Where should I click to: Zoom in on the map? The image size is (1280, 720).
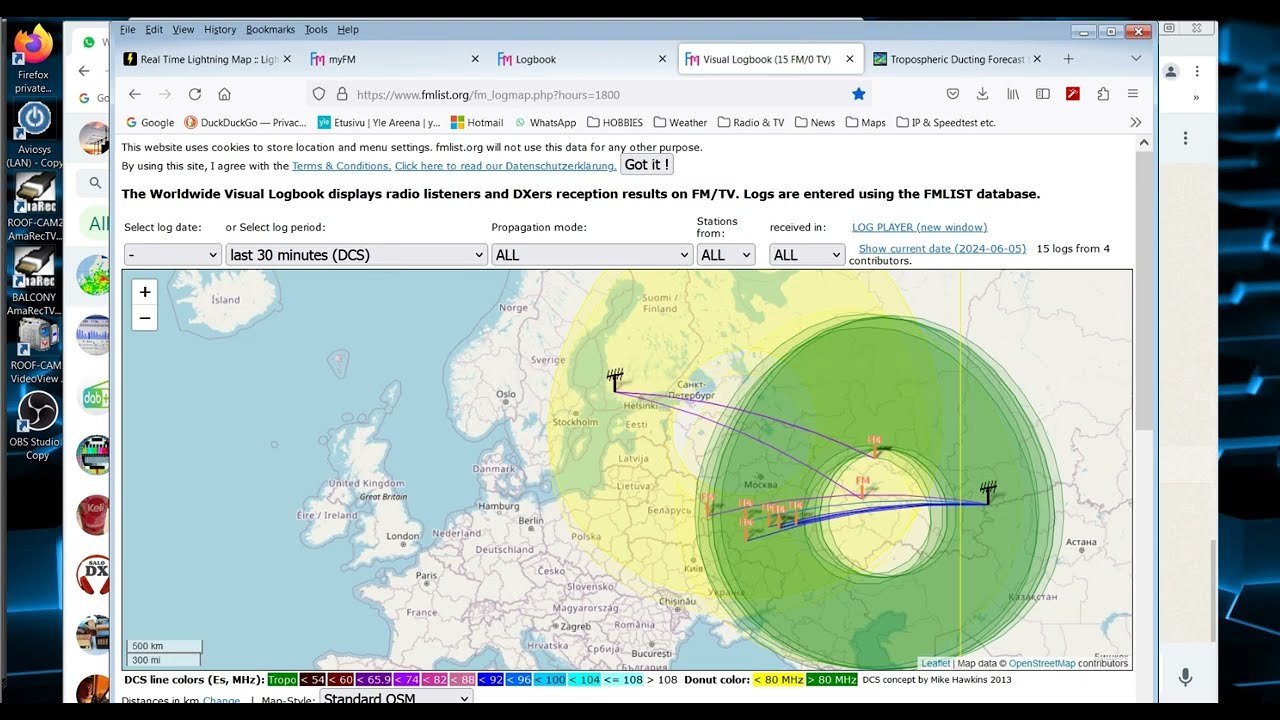145,292
